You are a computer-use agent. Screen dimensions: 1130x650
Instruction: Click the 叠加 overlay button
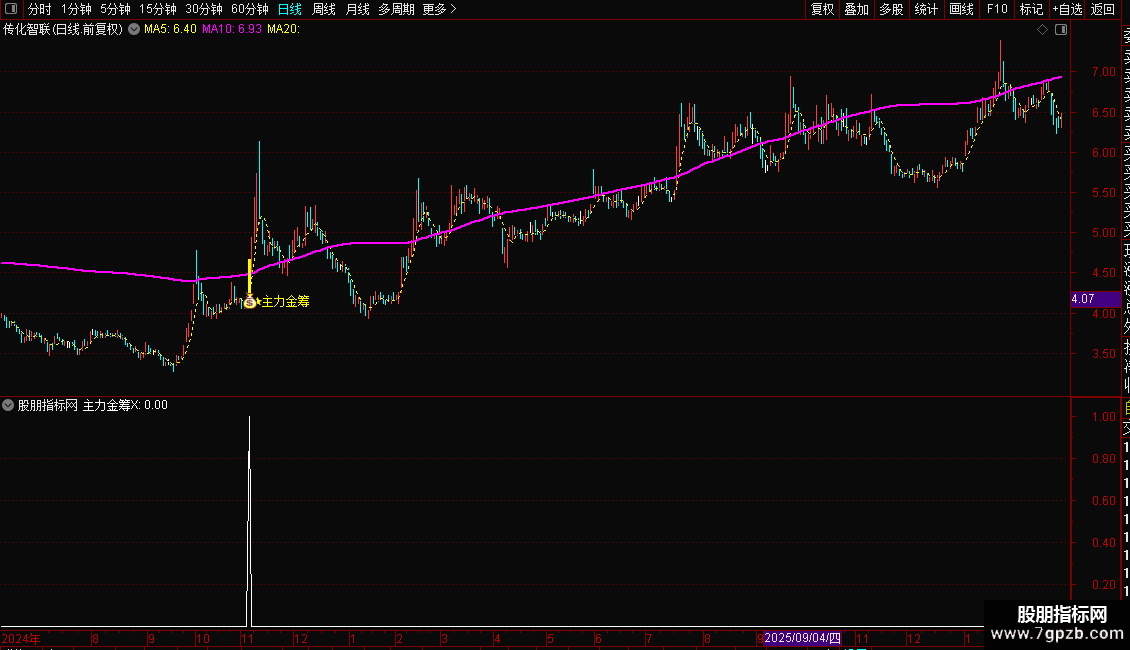(x=857, y=9)
